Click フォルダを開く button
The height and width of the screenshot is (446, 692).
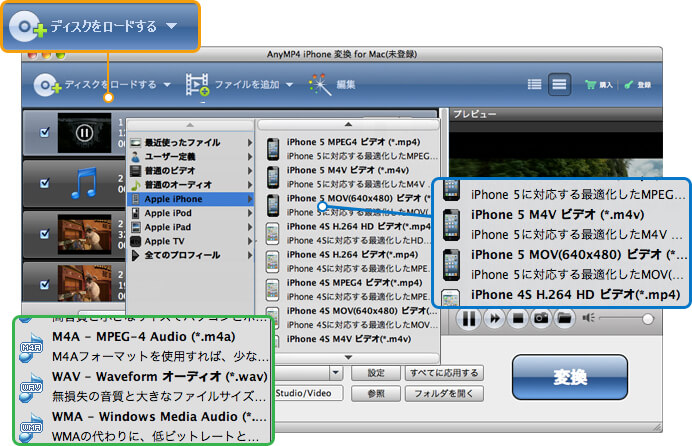pyautogui.click(x=444, y=394)
